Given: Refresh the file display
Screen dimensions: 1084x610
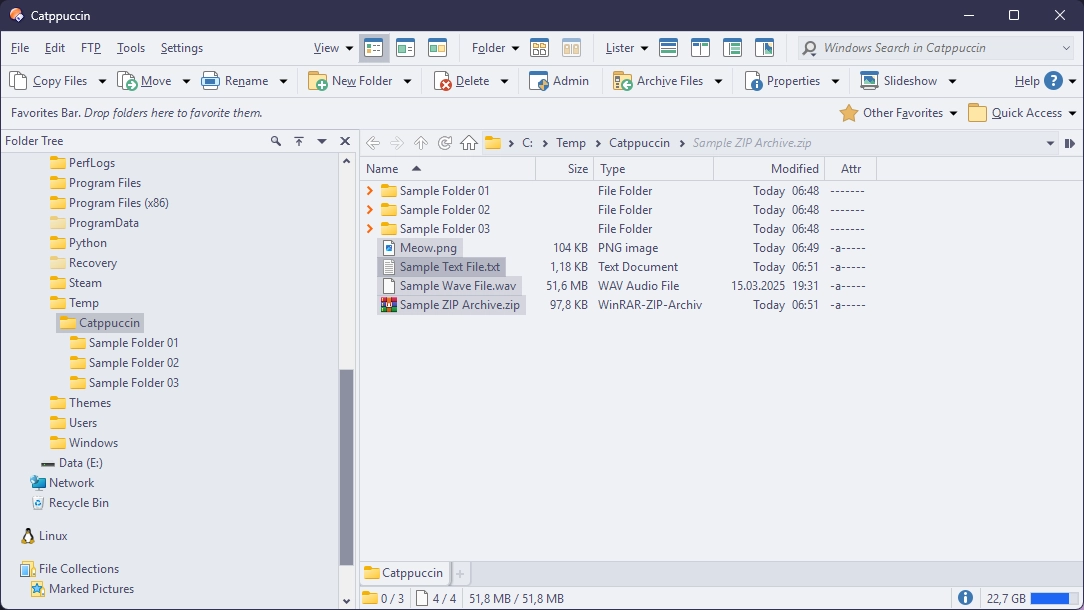Looking at the screenshot, I should tap(445, 143).
